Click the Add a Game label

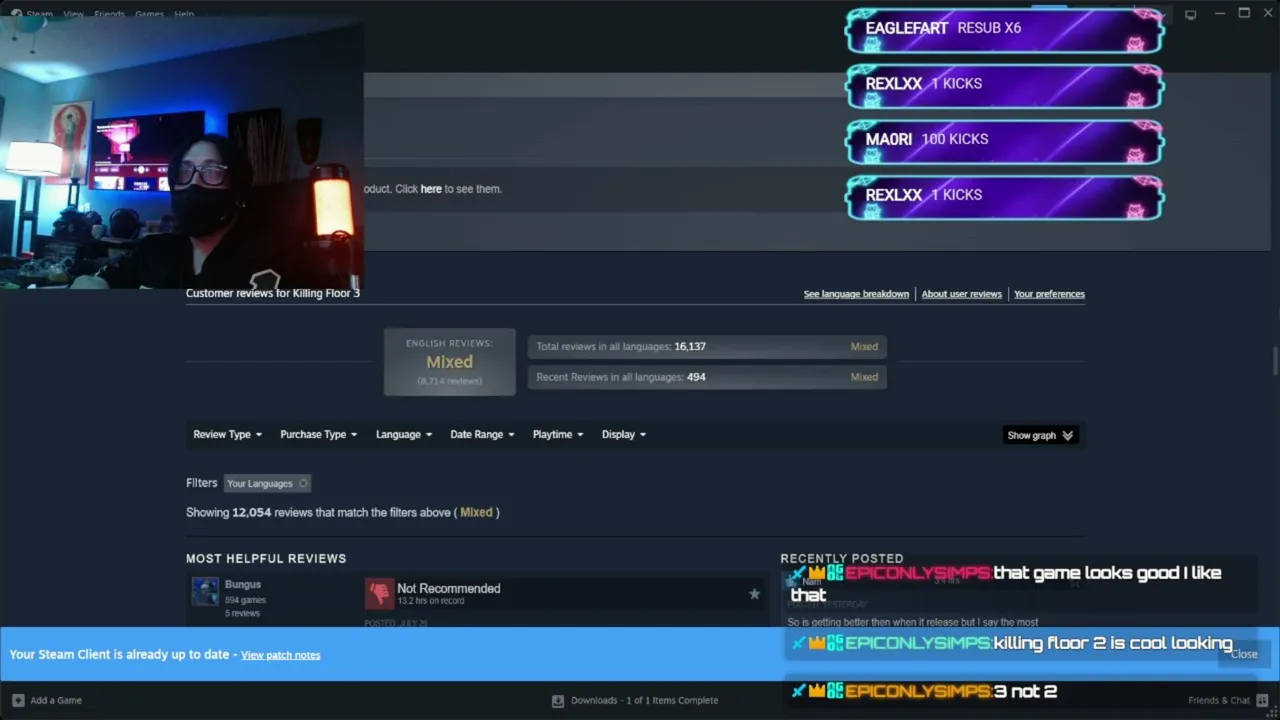56,700
